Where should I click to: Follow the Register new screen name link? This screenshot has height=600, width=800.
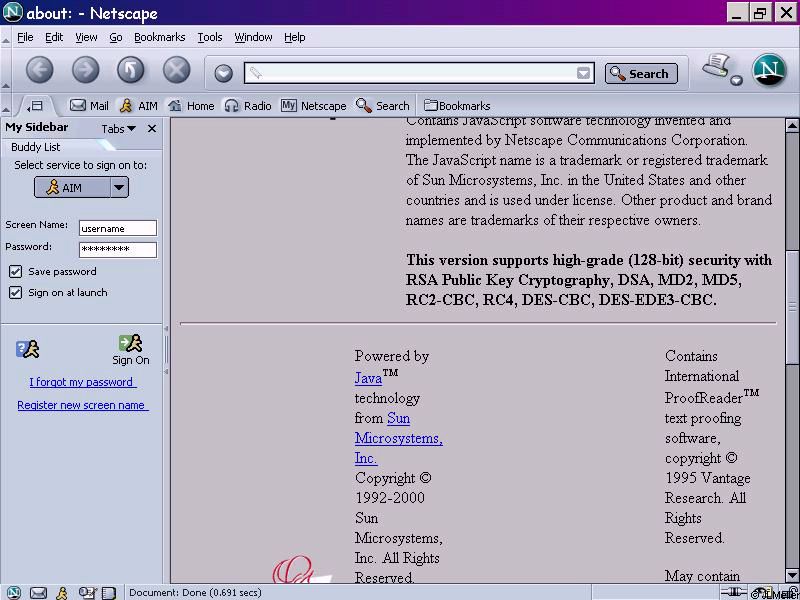pyautogui.click(x=83, y=405)
